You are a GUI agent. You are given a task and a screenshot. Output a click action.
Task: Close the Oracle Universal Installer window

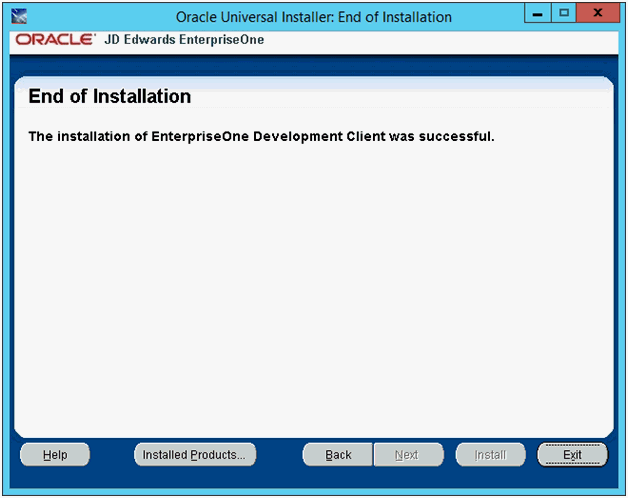point(598,14)
